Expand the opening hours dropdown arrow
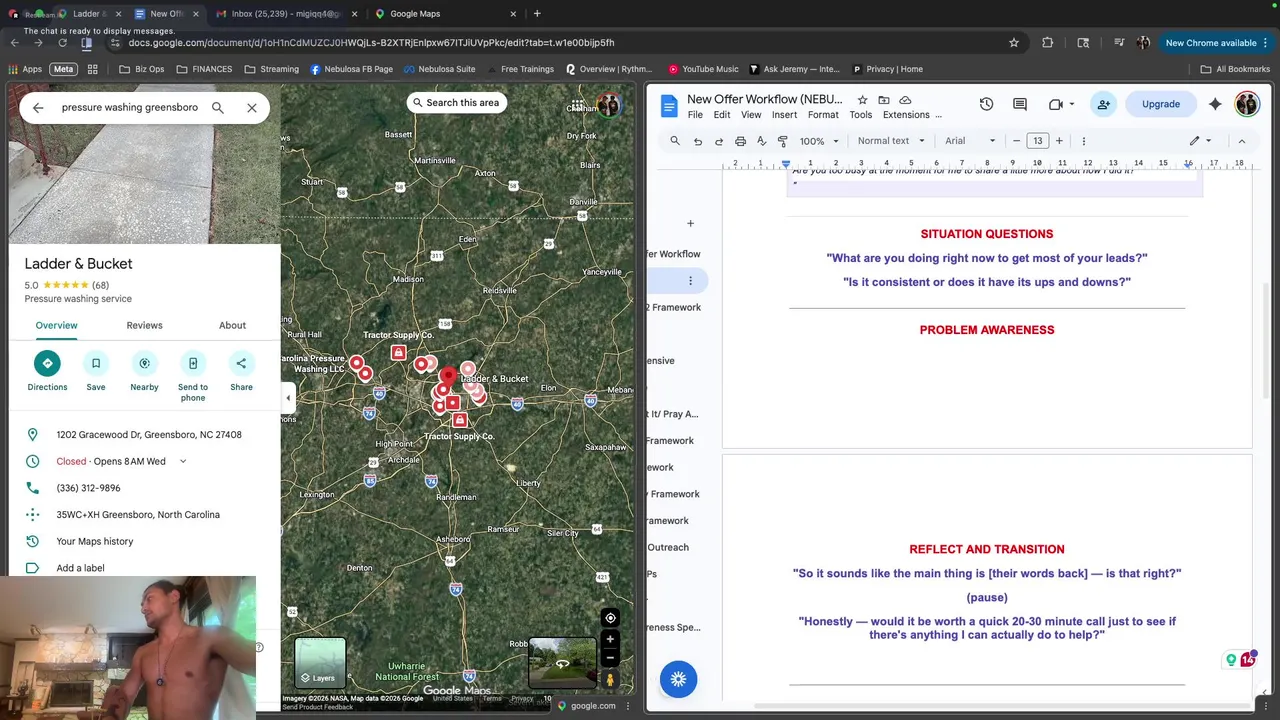The image size is (1280, 720). tap(182, 461)
